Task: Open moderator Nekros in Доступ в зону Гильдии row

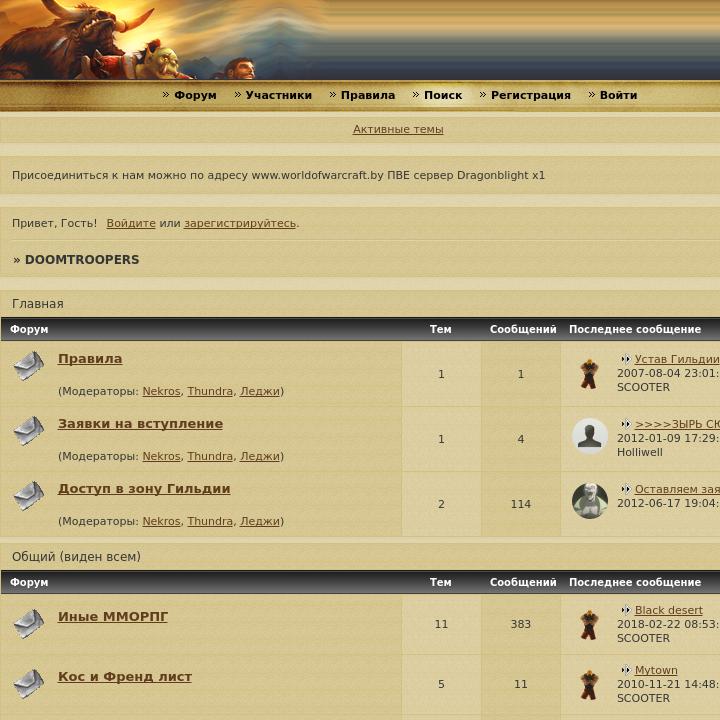Action: point(161,521)
